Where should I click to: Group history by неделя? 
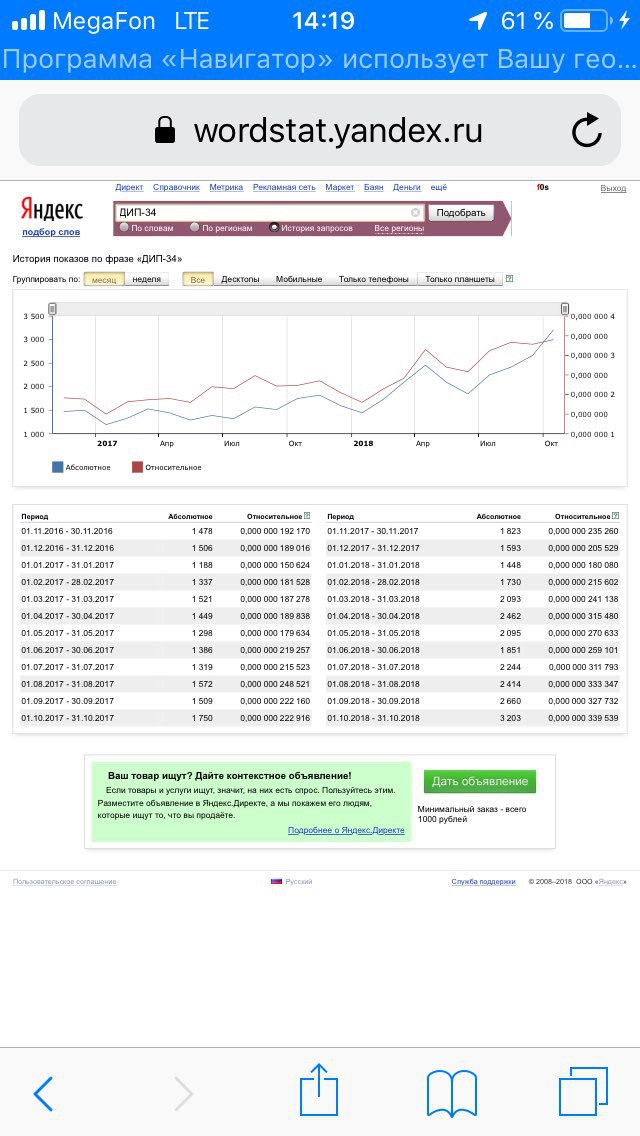click(x=146, y=280)
